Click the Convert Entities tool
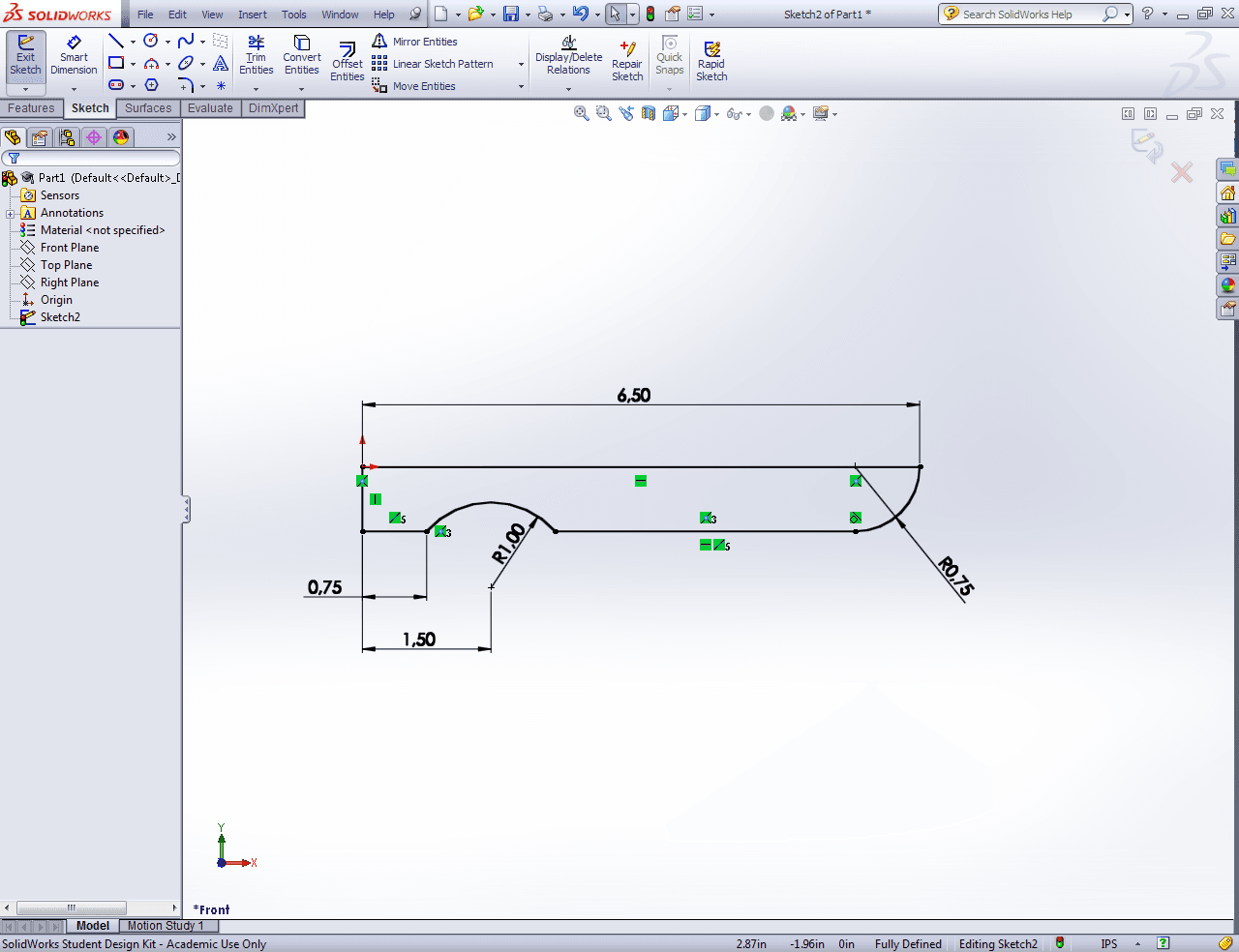 pyautogui.click(x=302, y=55)
